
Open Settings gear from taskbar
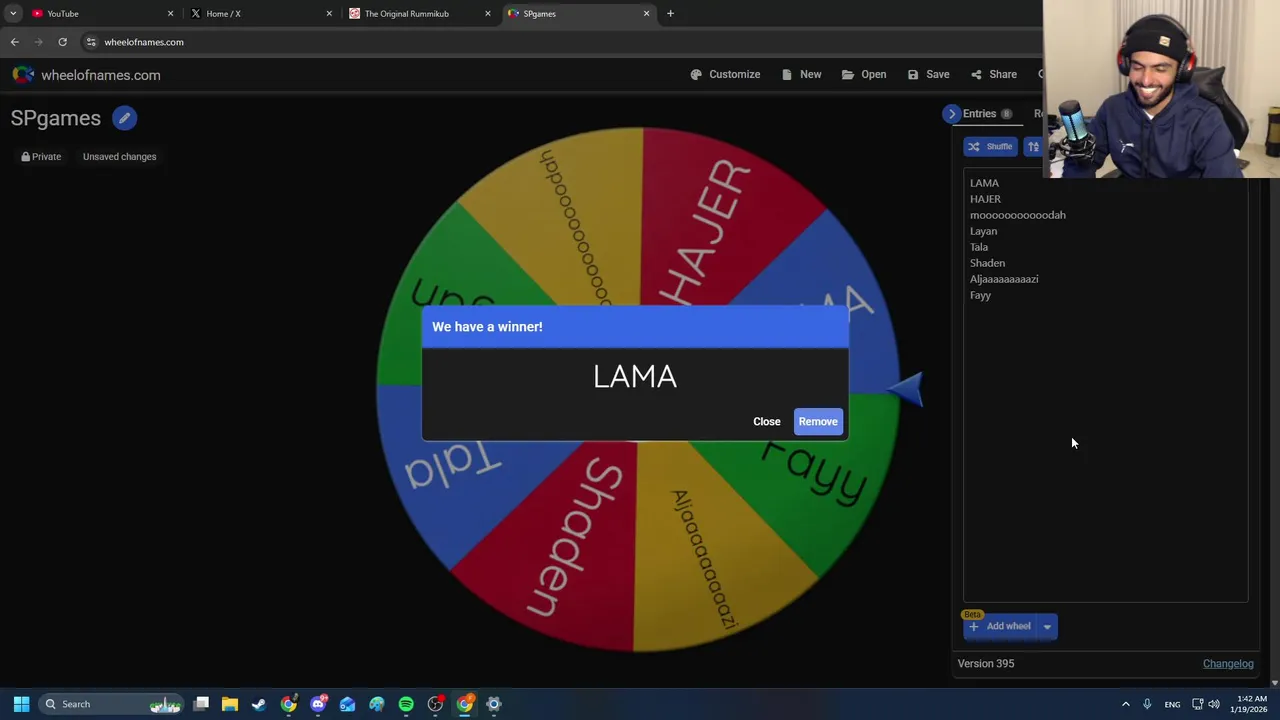coord(493,704)
